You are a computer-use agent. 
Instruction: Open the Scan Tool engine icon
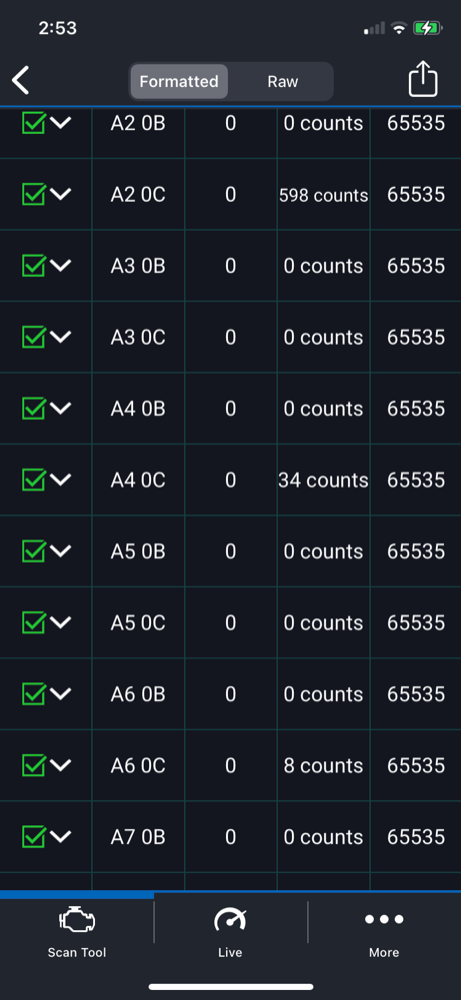point(77,919)
